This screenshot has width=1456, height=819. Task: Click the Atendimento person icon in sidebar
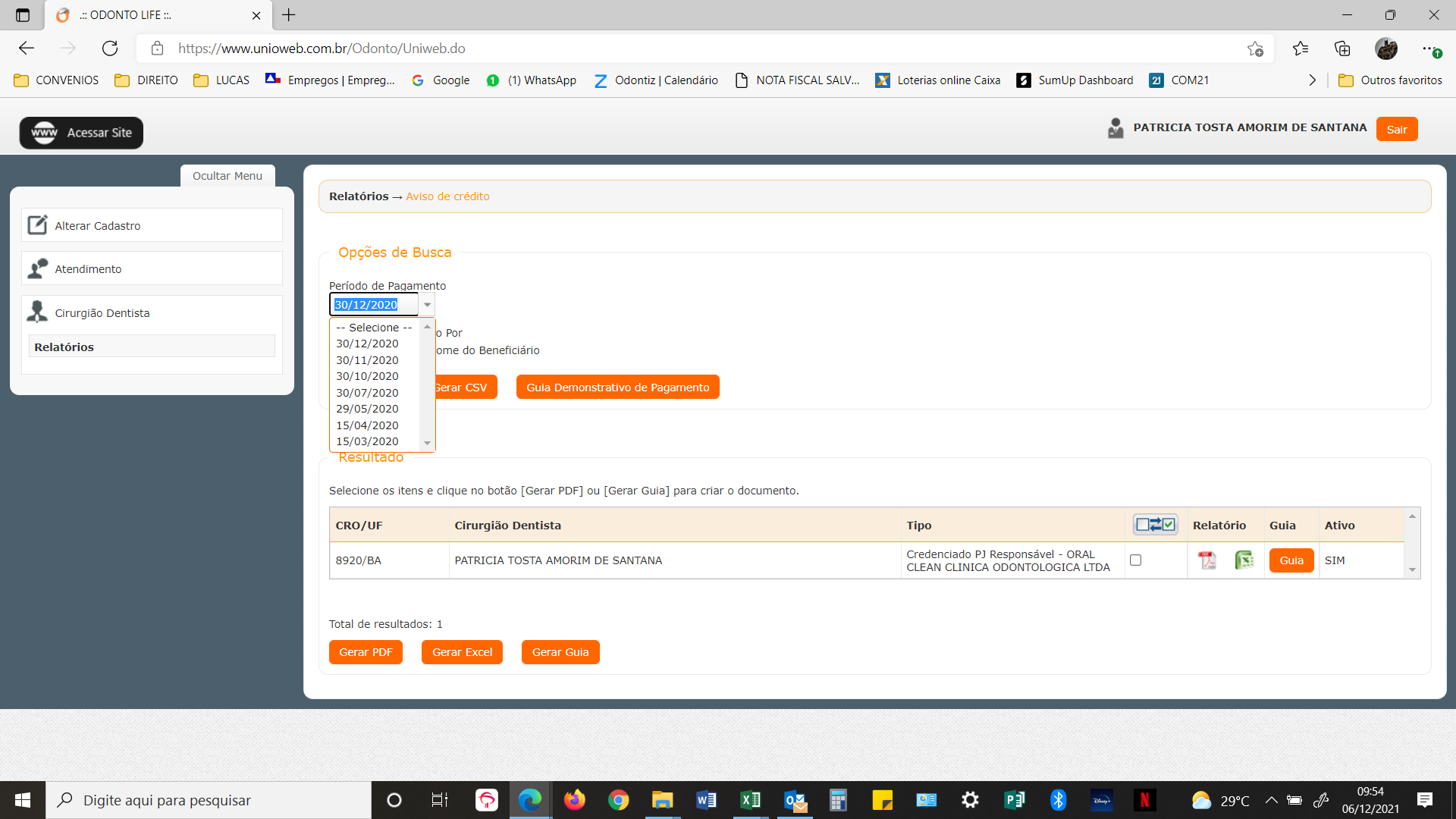(x=37, y=268)
